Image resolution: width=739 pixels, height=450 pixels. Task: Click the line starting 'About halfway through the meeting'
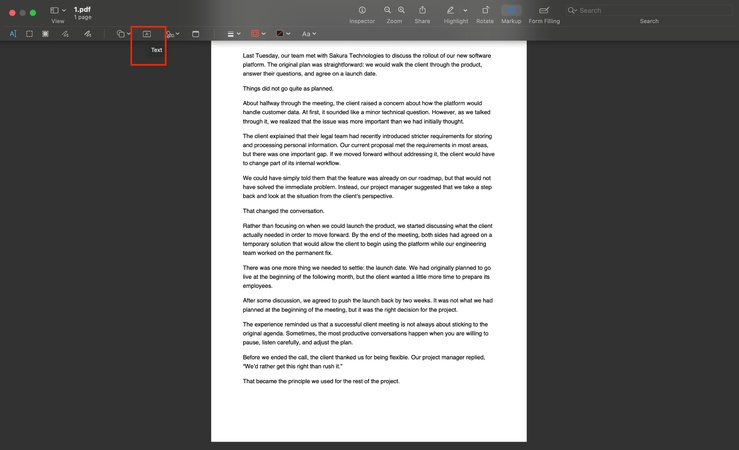(362, 103)
